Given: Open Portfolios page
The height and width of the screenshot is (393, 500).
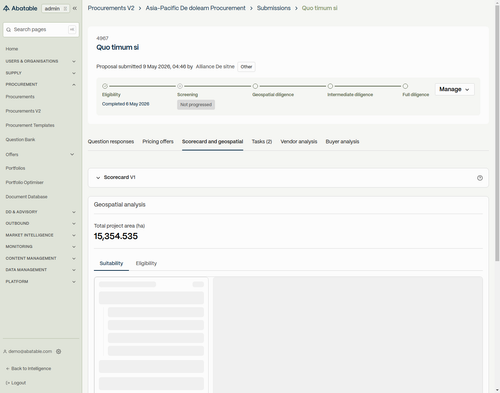Looking at the screenshot, I should (15, 168).
